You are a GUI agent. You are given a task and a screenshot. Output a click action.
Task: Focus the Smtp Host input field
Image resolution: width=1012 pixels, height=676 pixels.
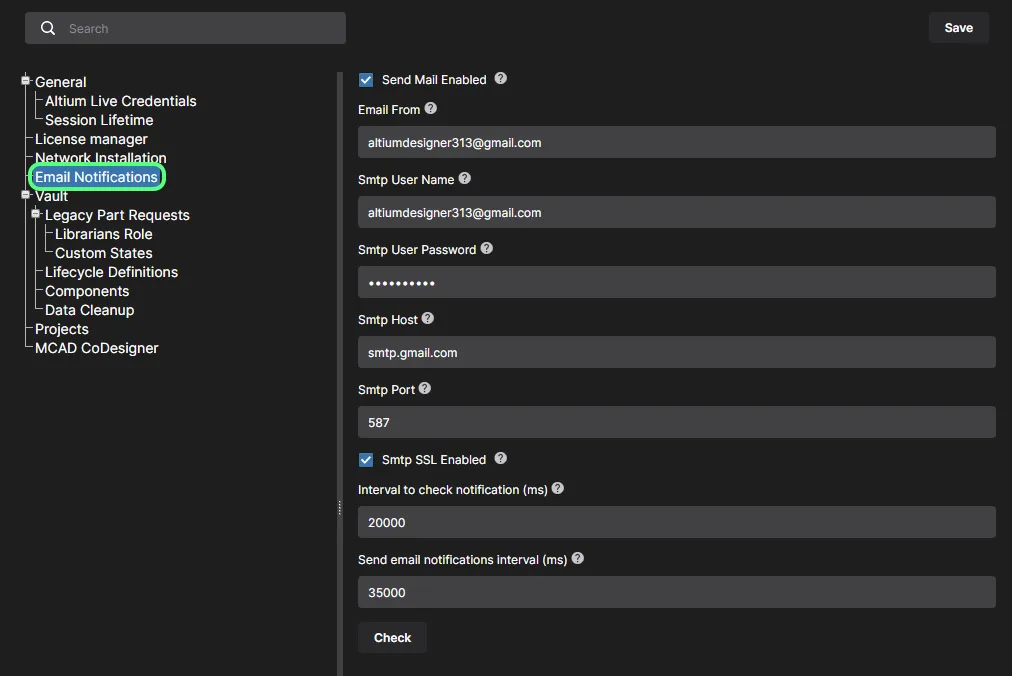[x=676, y=352]
